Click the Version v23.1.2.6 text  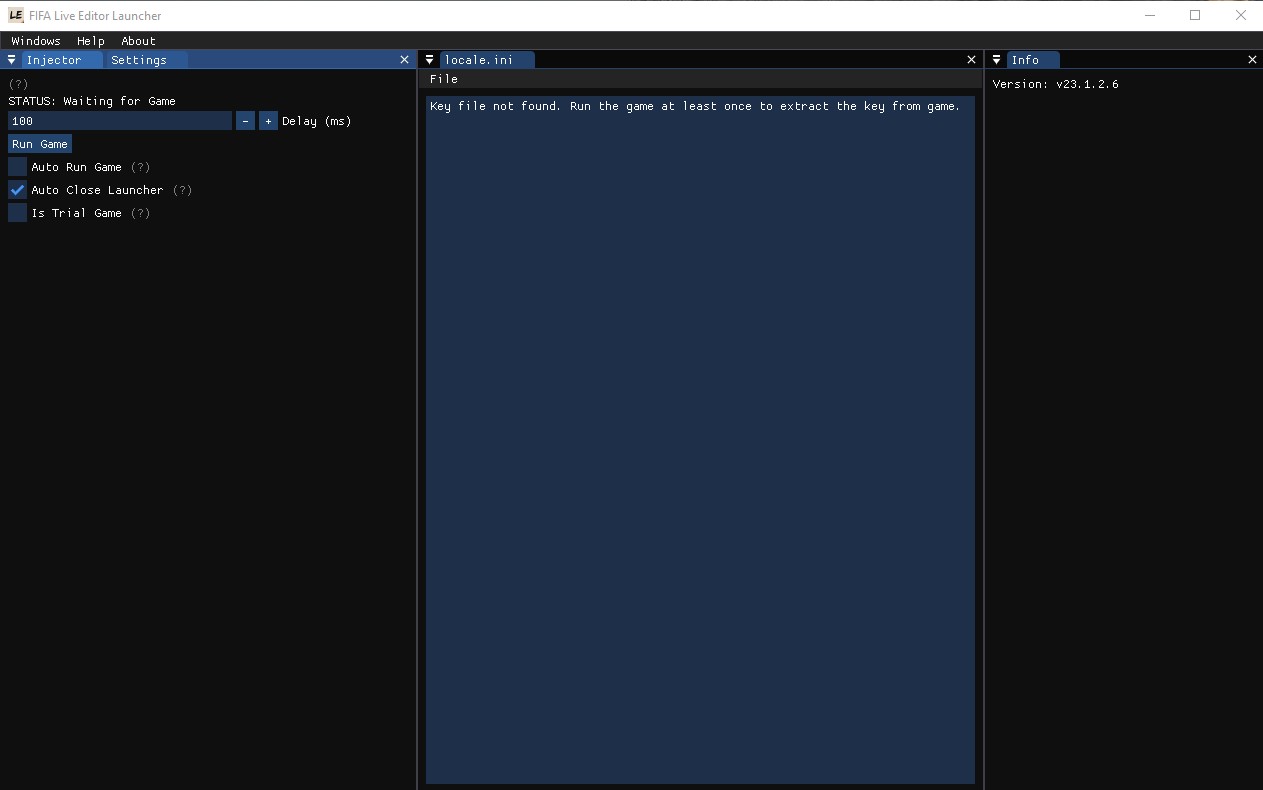pos(1056,84)
